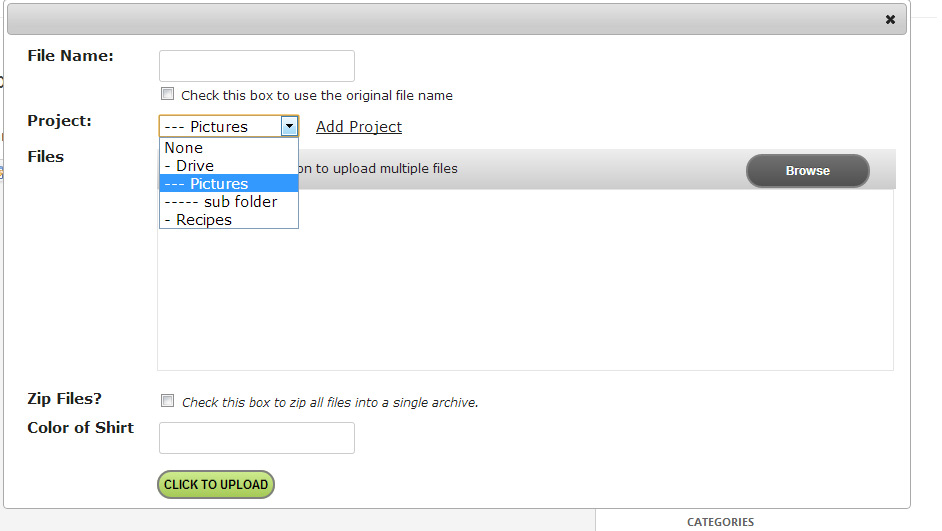
Task: Click the Categories heading below the dialog
Action: [720, 522]
